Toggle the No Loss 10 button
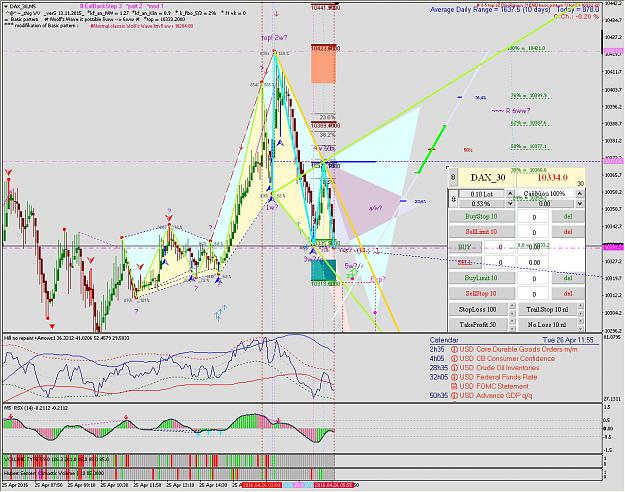The image size is (625, 492). point(546,325)
